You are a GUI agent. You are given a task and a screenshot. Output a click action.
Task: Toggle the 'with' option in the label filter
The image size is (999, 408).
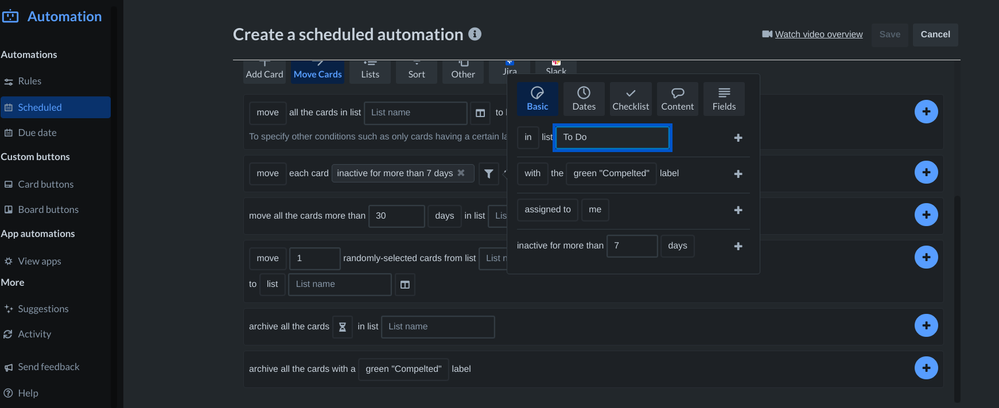click(x=533, y=173)
